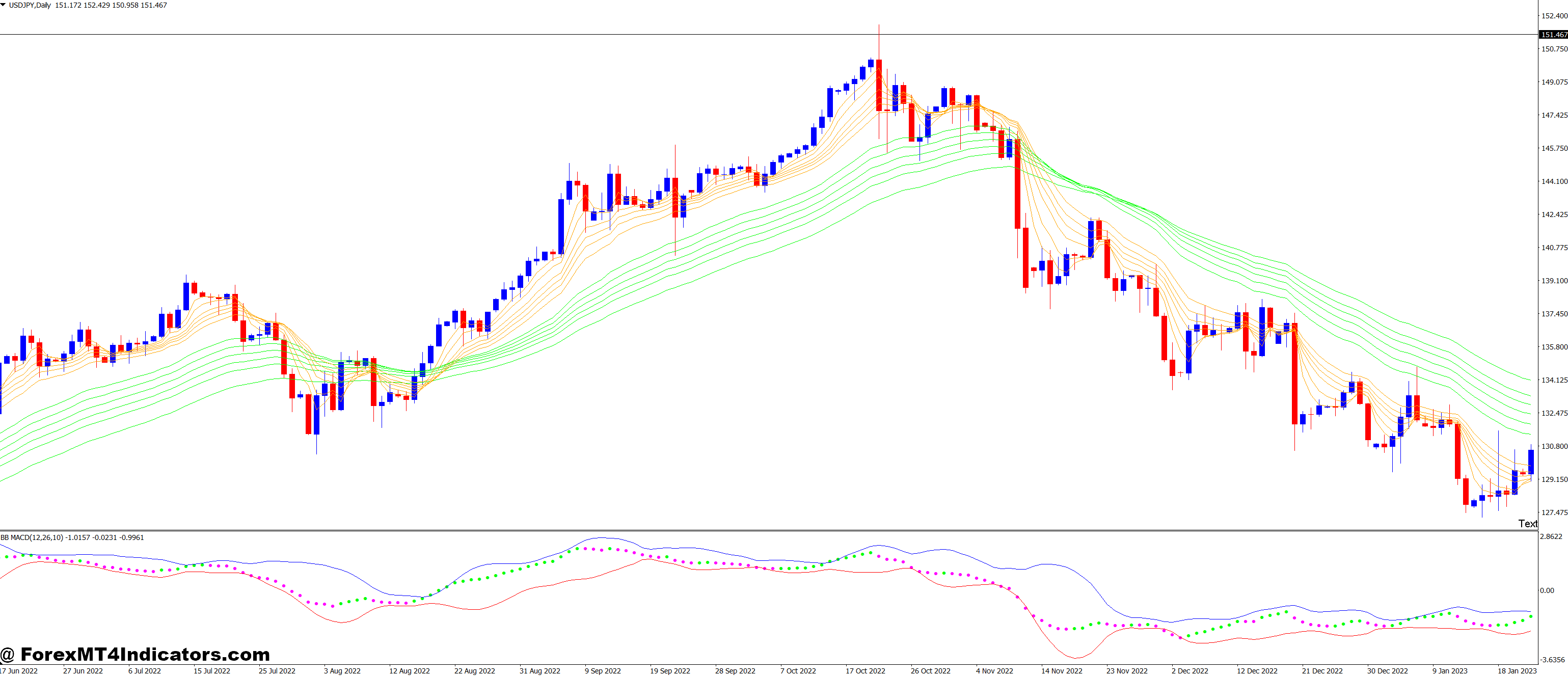Click the 2 Dec 2022 date label
This screenshot has width=1568, height=676.
pos(1189,670)
